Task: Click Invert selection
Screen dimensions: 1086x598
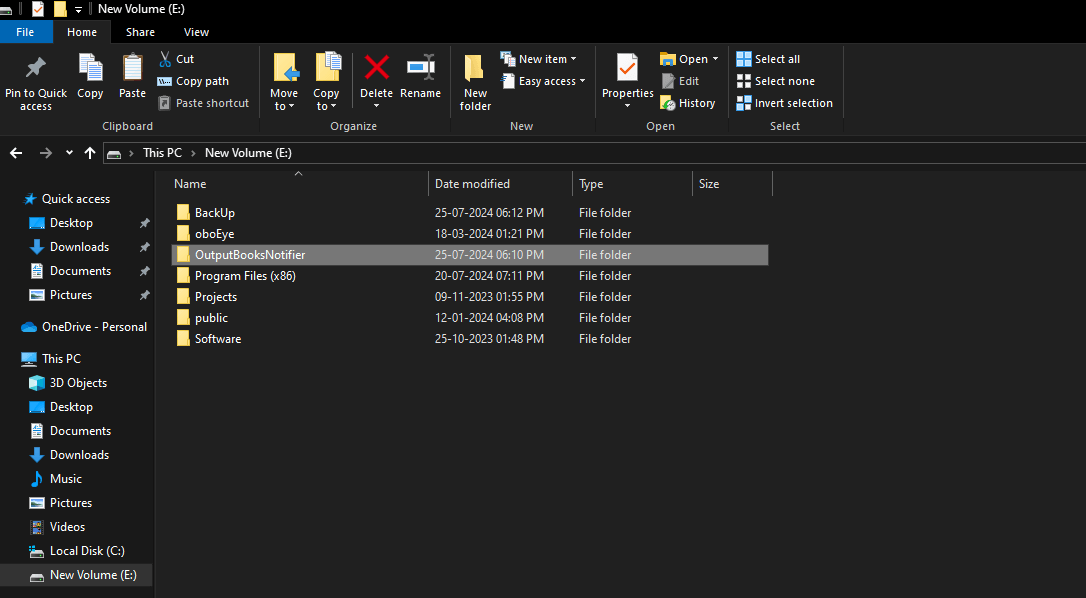Action: click(x=785, y=103)
